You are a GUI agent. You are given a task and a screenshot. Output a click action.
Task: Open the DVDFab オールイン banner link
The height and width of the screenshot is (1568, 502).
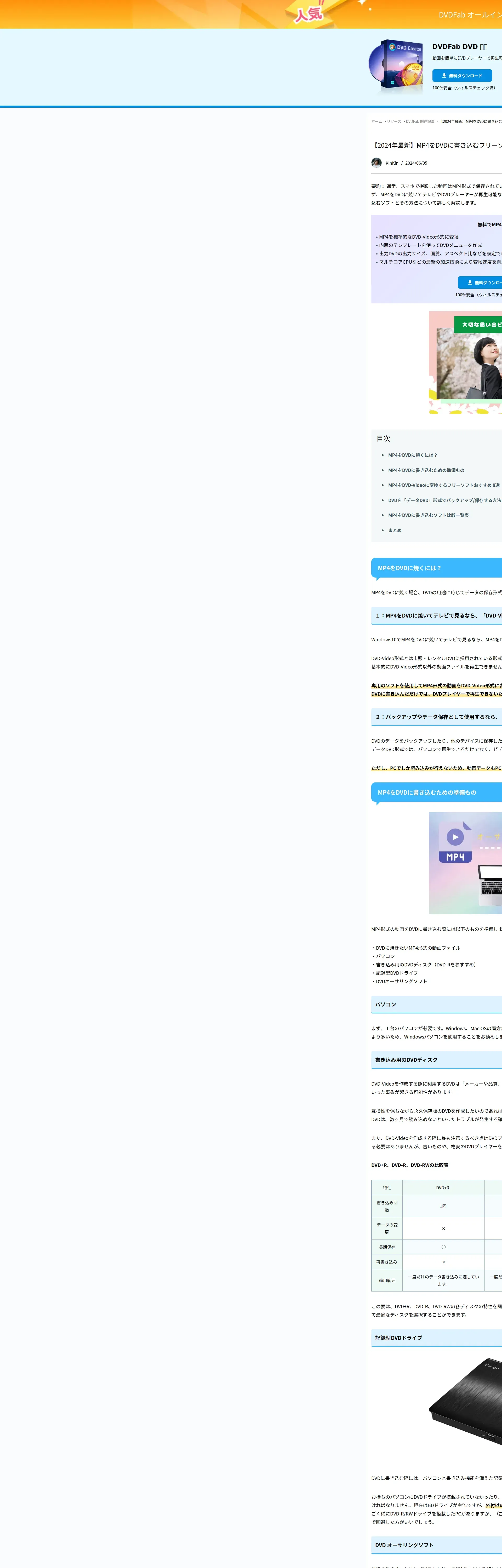[470, 15]
